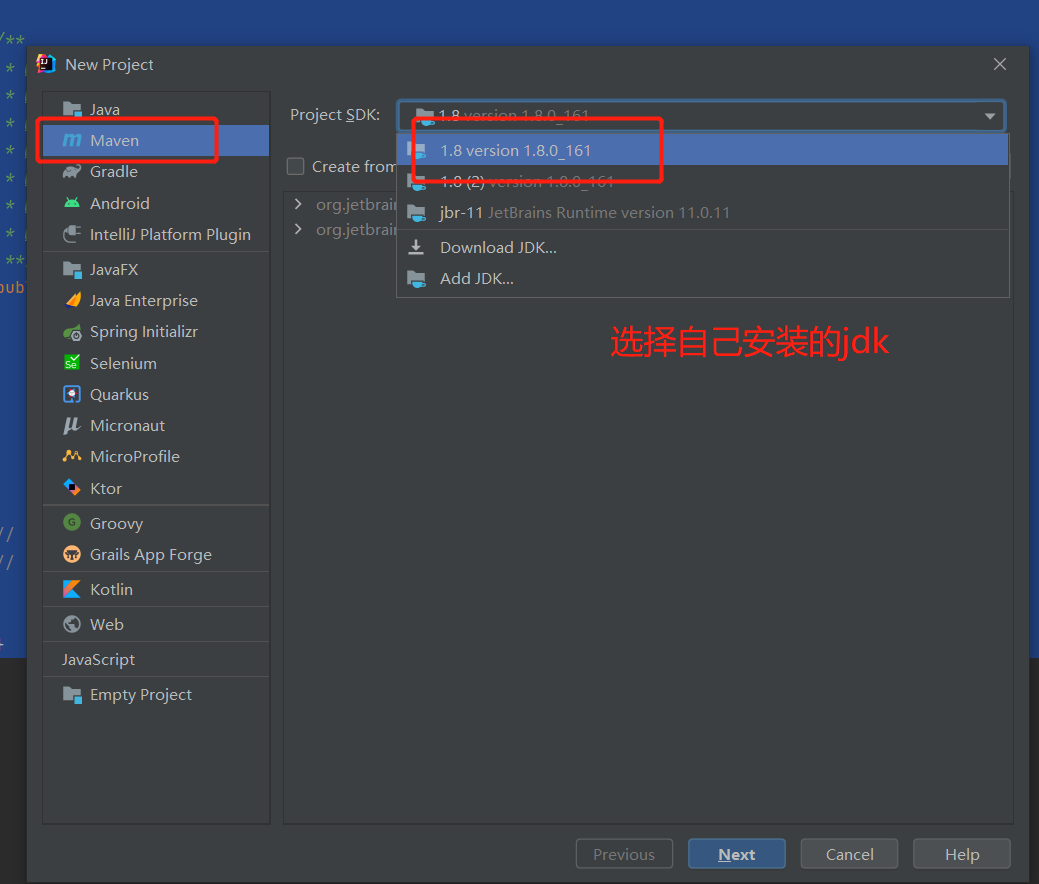Click the Grails App Forge icon

72,554
